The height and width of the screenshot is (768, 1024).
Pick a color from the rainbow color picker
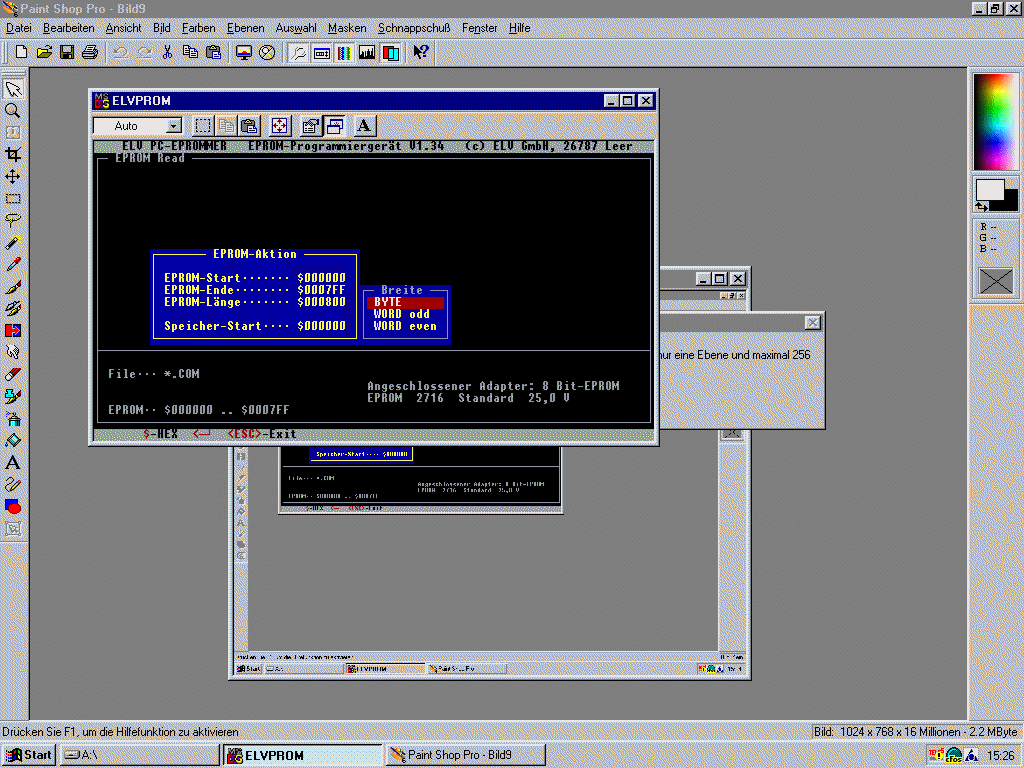995,122
